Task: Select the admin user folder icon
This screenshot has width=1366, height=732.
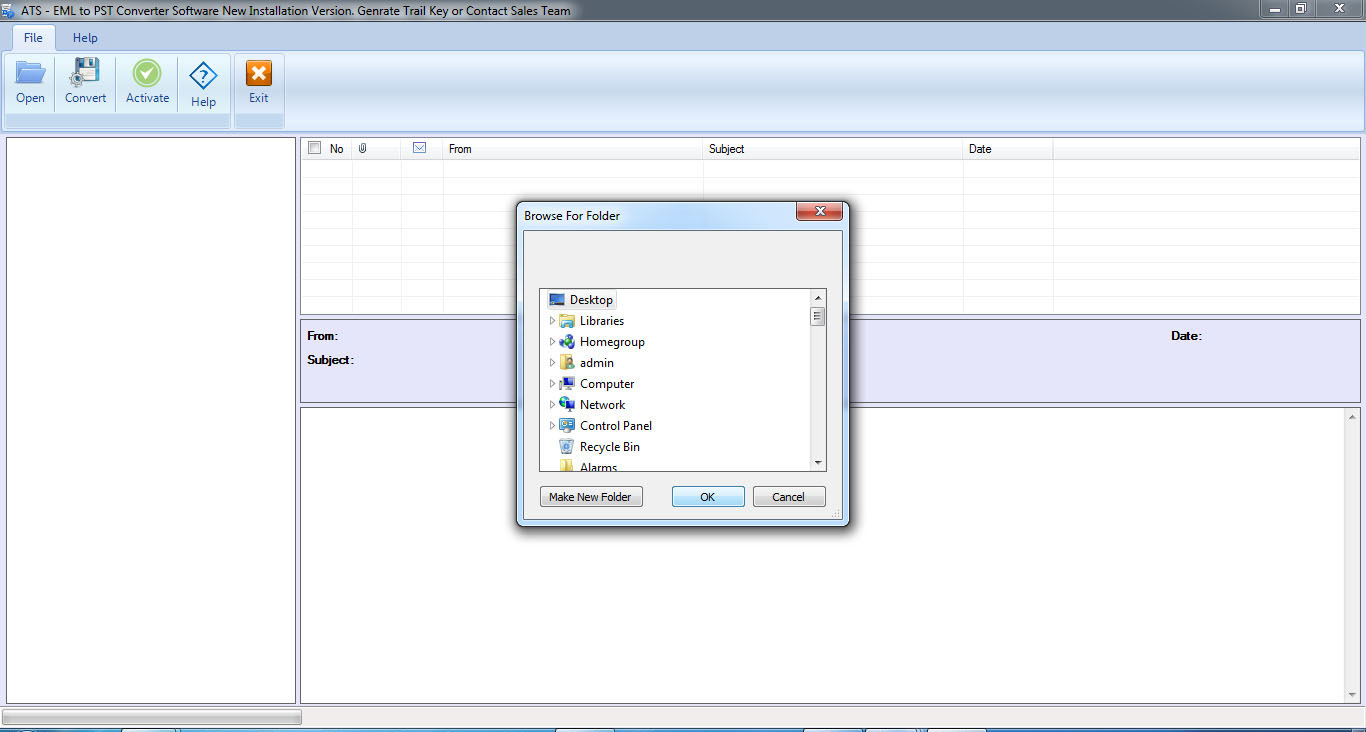Action: 567,363
